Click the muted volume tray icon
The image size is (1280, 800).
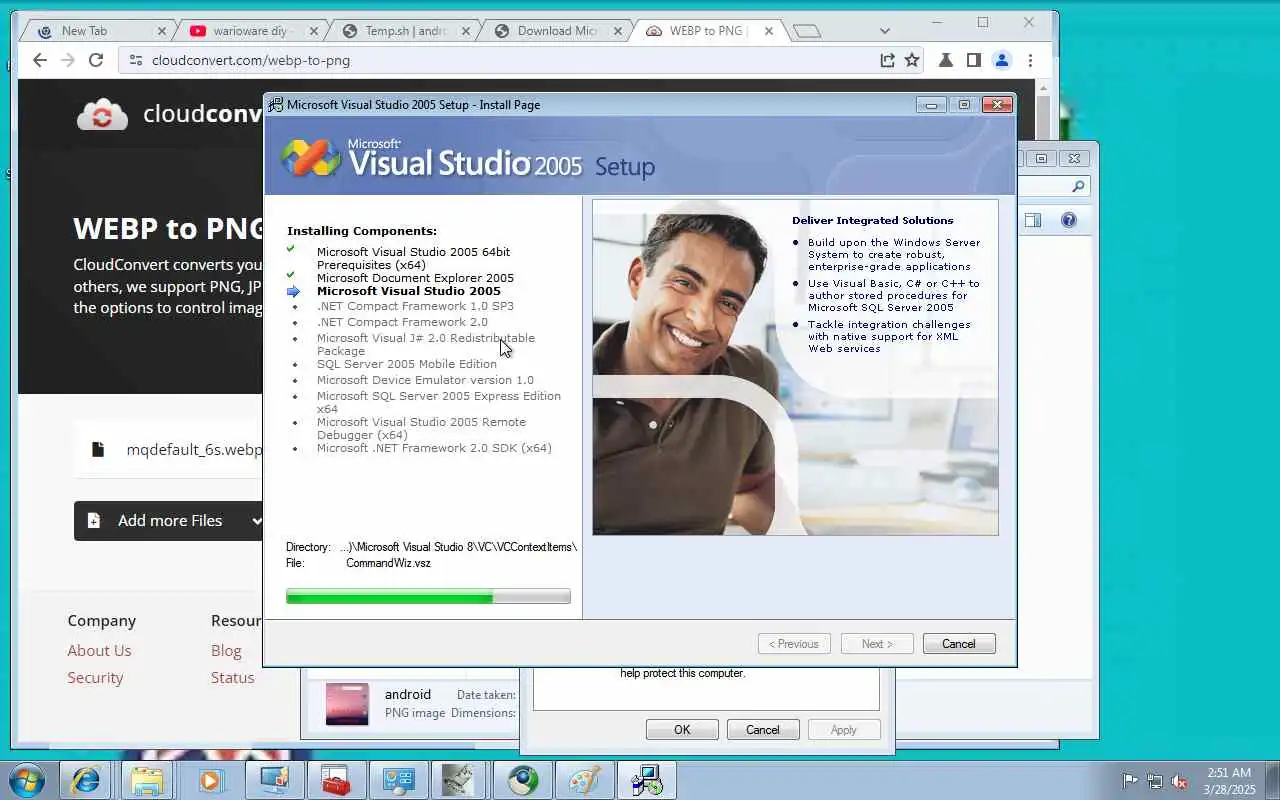coord(1179,781)
